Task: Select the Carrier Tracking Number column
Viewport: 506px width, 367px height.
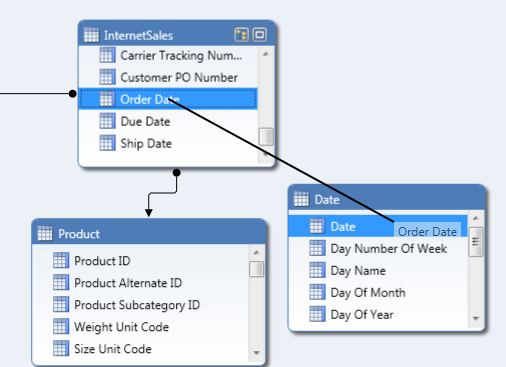Action: click(168, 55)
